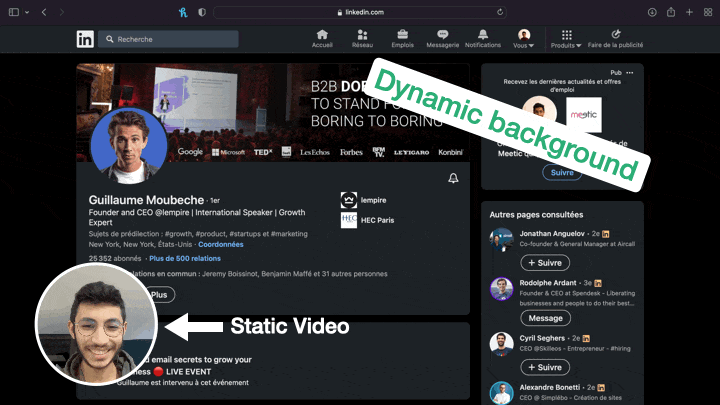Open the privacy shield report

pos(202,12)
